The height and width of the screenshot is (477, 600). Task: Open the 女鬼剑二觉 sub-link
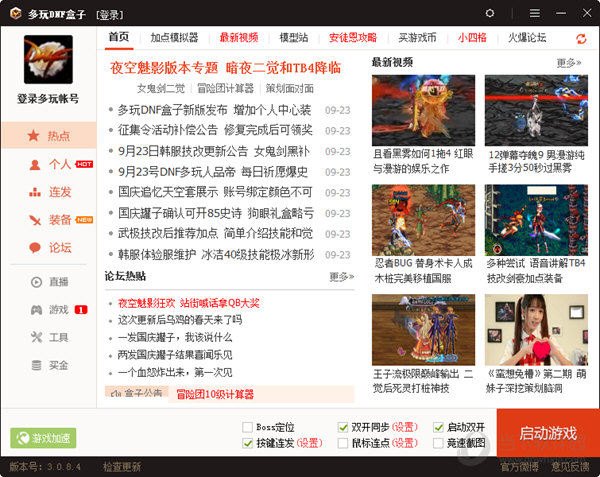(x=161, y=88)
